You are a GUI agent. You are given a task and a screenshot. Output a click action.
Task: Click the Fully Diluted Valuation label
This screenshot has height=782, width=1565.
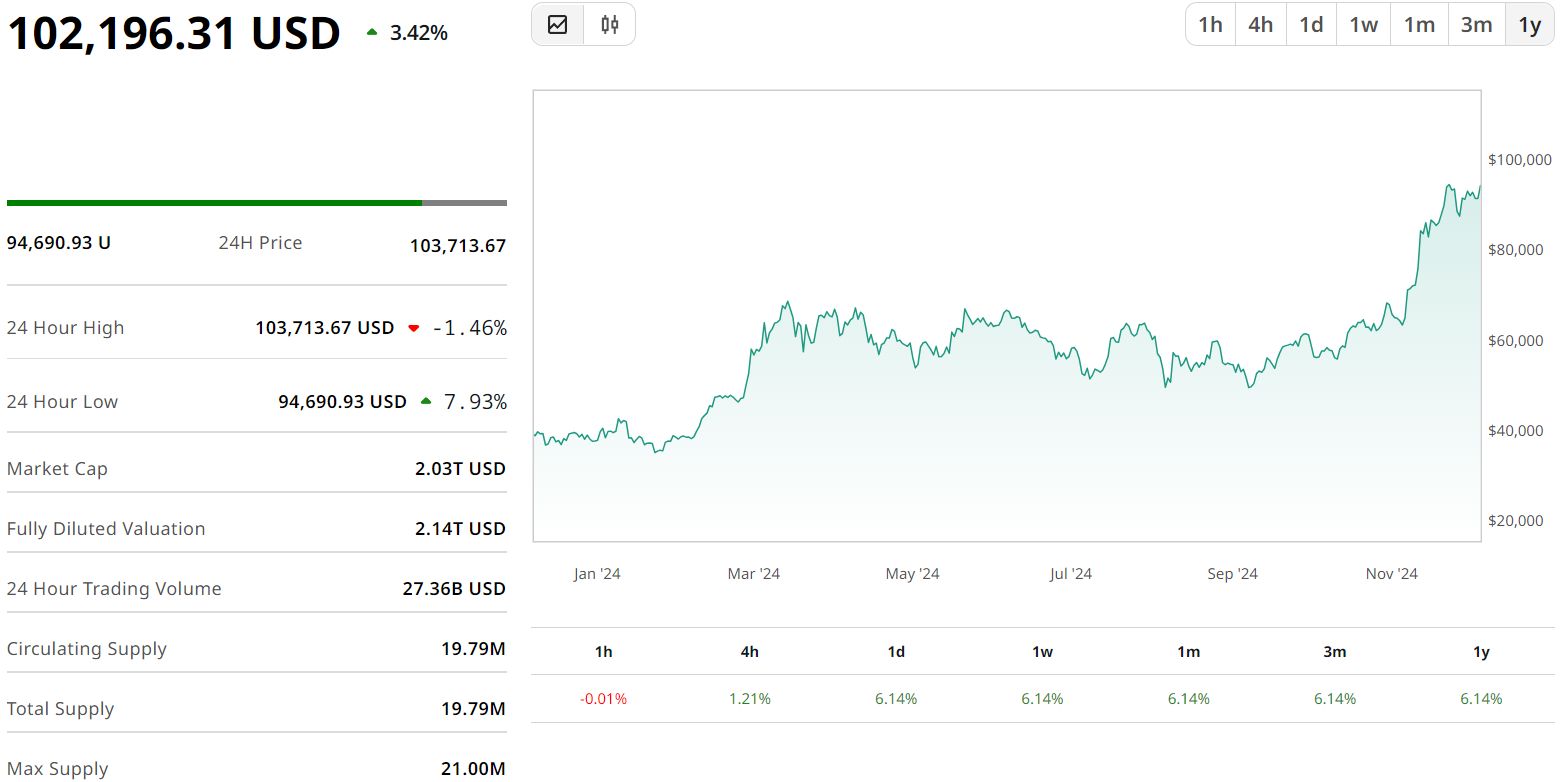pyautogui.click(x=106, y=529)
